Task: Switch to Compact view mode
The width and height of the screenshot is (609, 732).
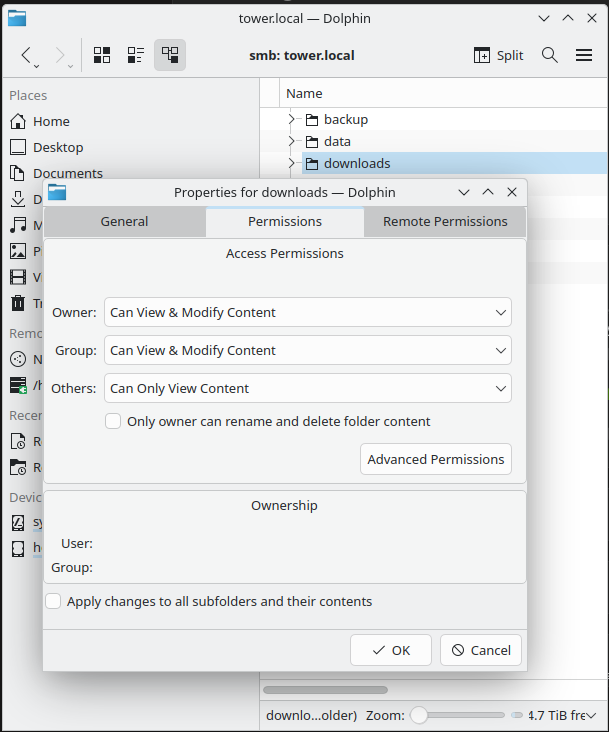Action: (x=136, y=55)
